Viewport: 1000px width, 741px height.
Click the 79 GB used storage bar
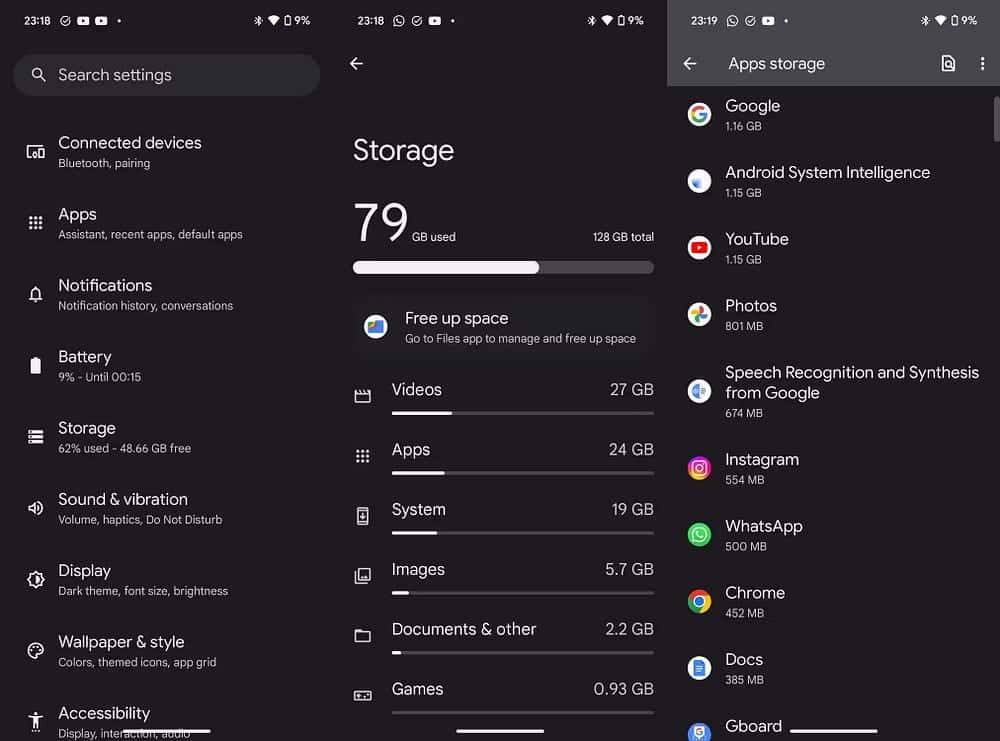[x=503, y=268]
